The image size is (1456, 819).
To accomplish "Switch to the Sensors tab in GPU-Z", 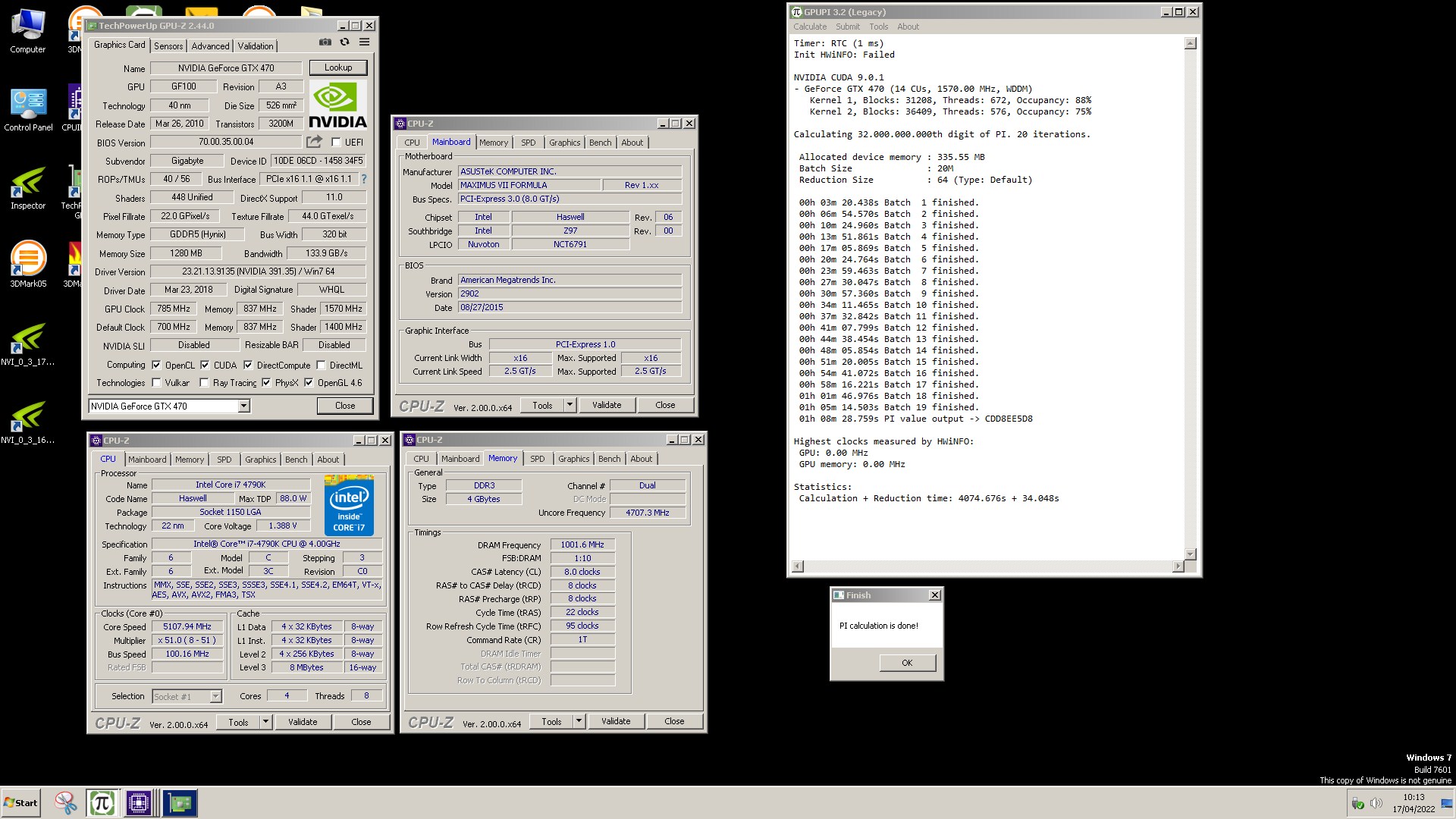I will pos(168,46).
